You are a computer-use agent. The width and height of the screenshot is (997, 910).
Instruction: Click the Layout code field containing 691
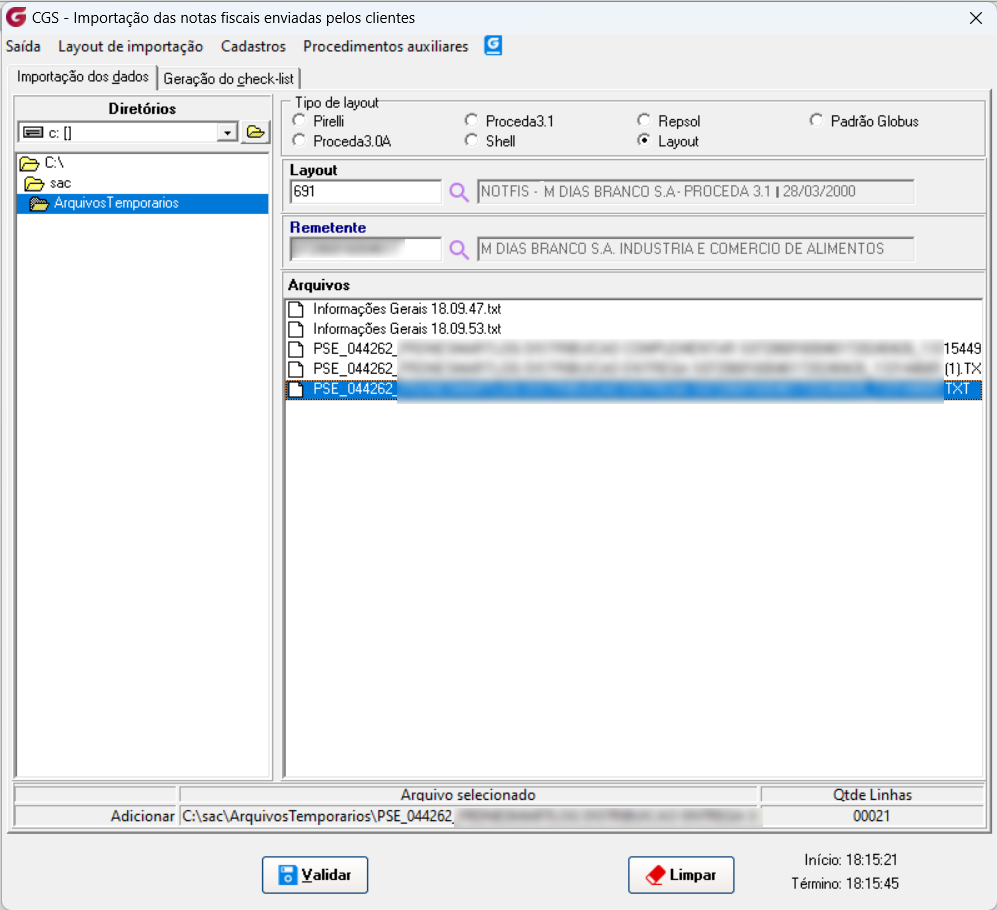[366, 191]
